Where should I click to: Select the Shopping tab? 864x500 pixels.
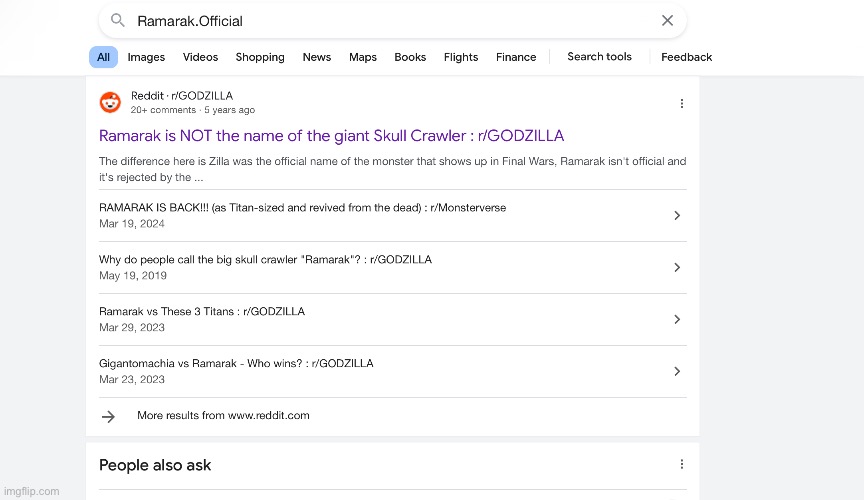[x=260, y=57]
